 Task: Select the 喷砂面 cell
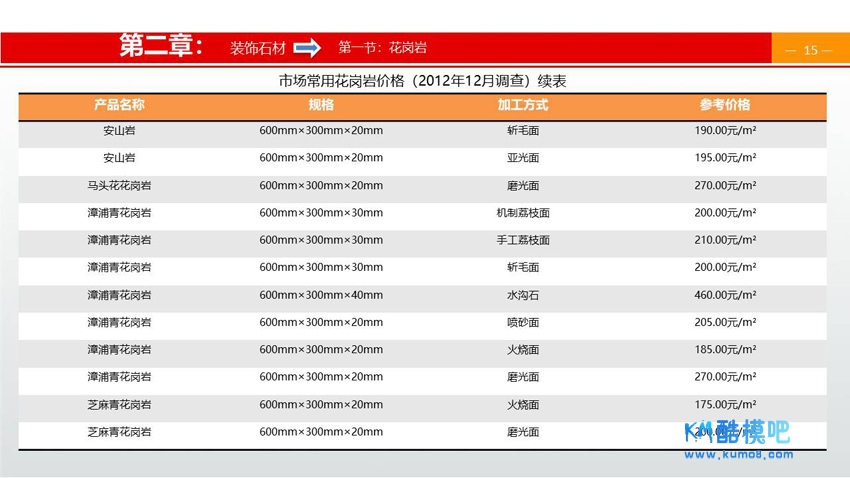point(523,322)
